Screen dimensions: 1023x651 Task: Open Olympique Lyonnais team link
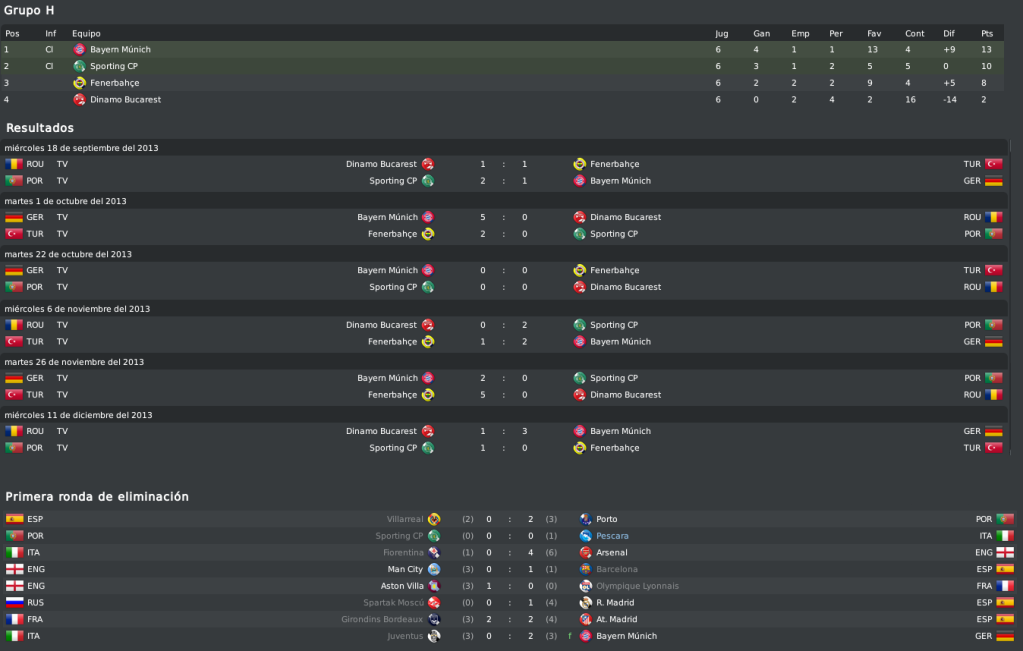[x=637, y=586]
